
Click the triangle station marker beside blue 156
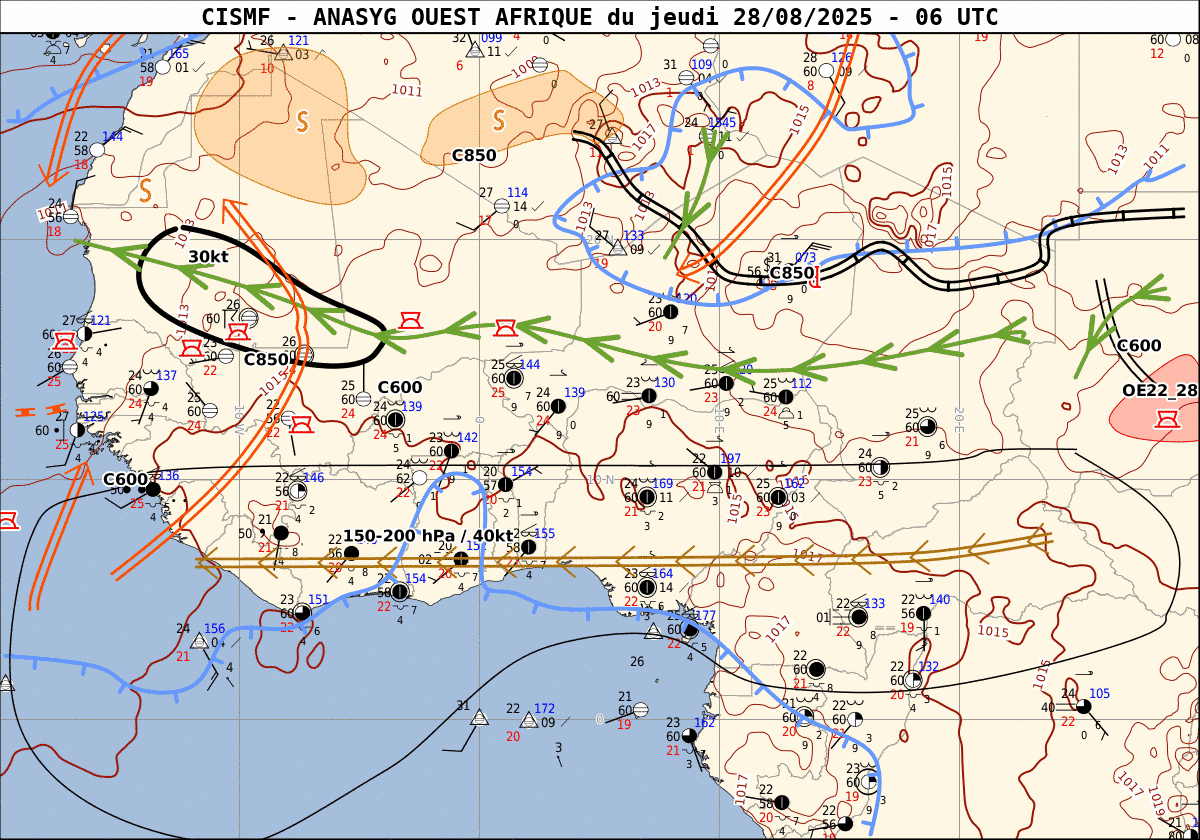[x=199, y=641]
